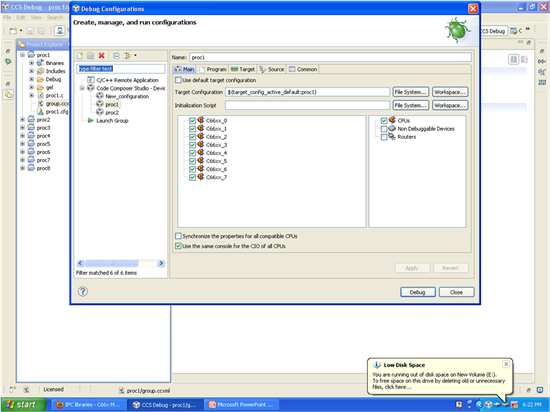Click the collapse all configurations icon
The width and height of the screenshot is (550, 412).
click(116, 55)
